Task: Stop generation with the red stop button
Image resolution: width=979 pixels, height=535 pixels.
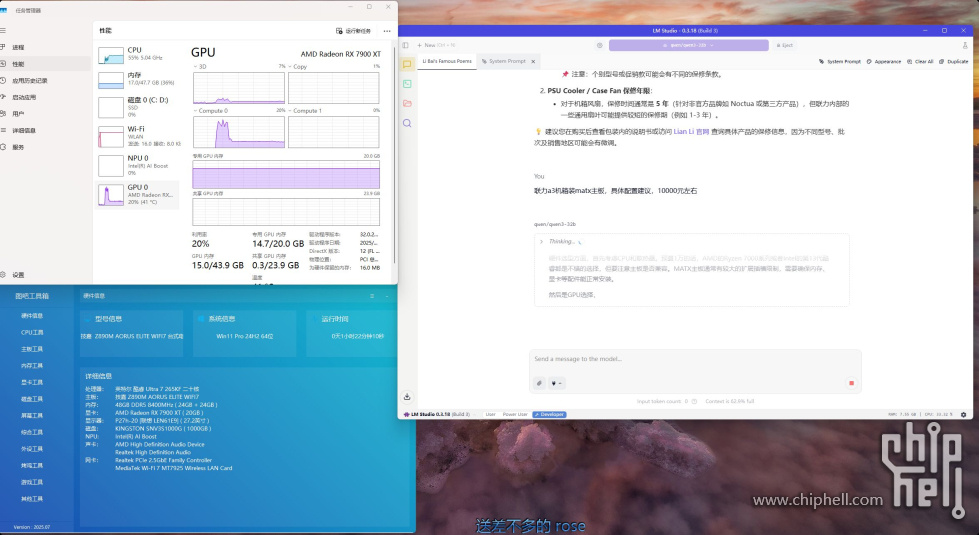Action: pos(851,383)
